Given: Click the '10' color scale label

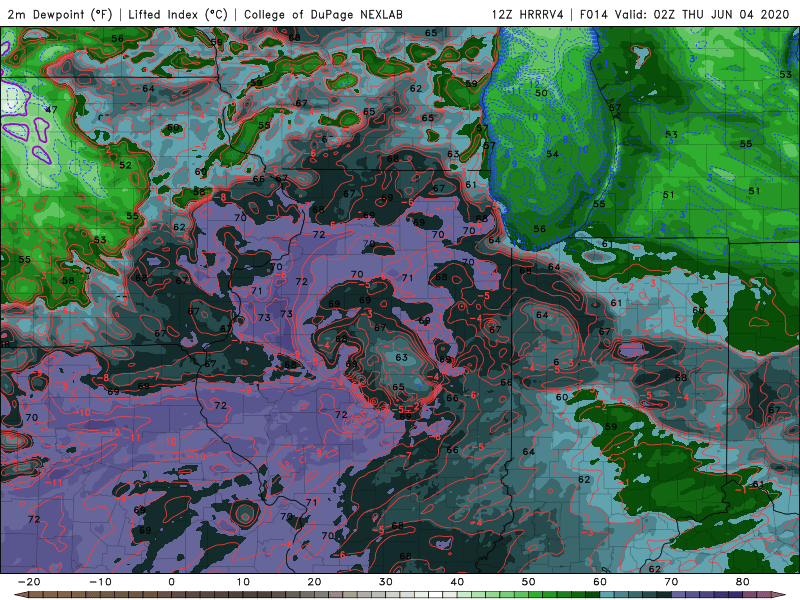Looking at the screenshot, I should pos(243,582).
